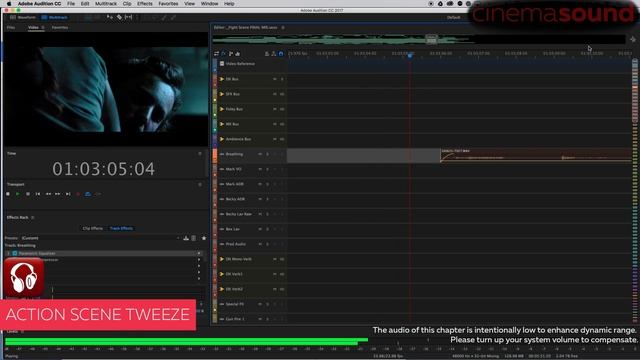Switch to the Files panel tab
The width and height of the screenshot is (640, 360).
click(11, 27)
